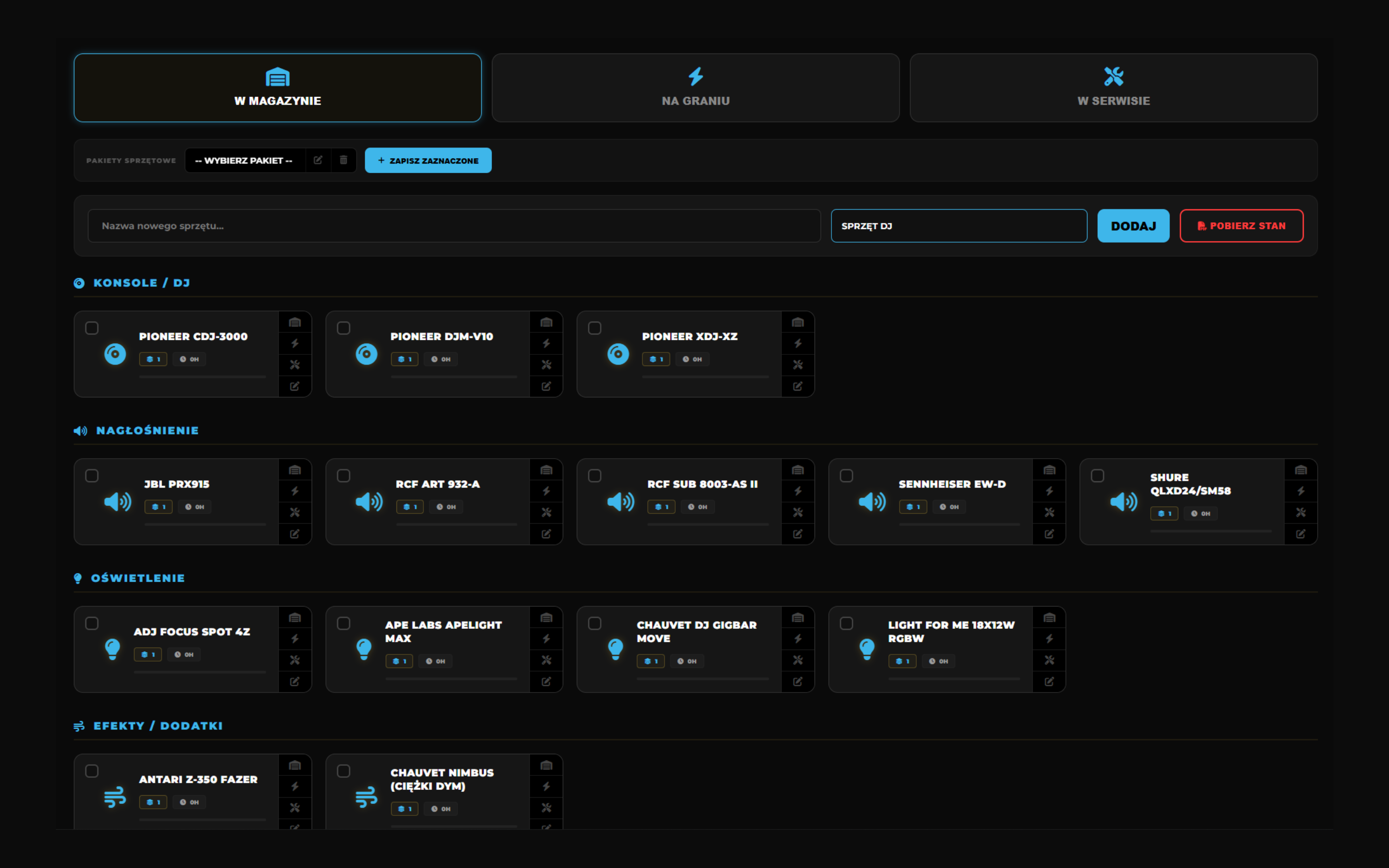
Task: Click lightning icon on RCF ART 932-A card
Action: [x=546, y=491]
